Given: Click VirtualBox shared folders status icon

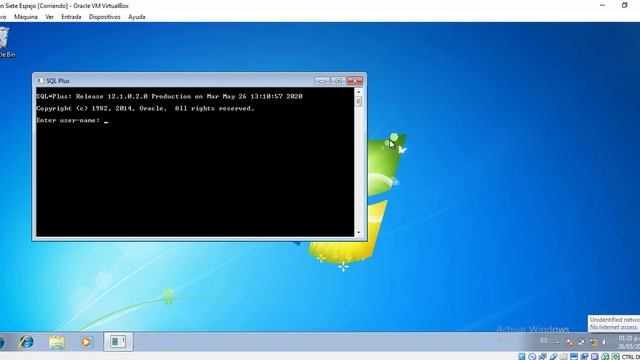Looking at the screenshot, I should pos(563,357).
